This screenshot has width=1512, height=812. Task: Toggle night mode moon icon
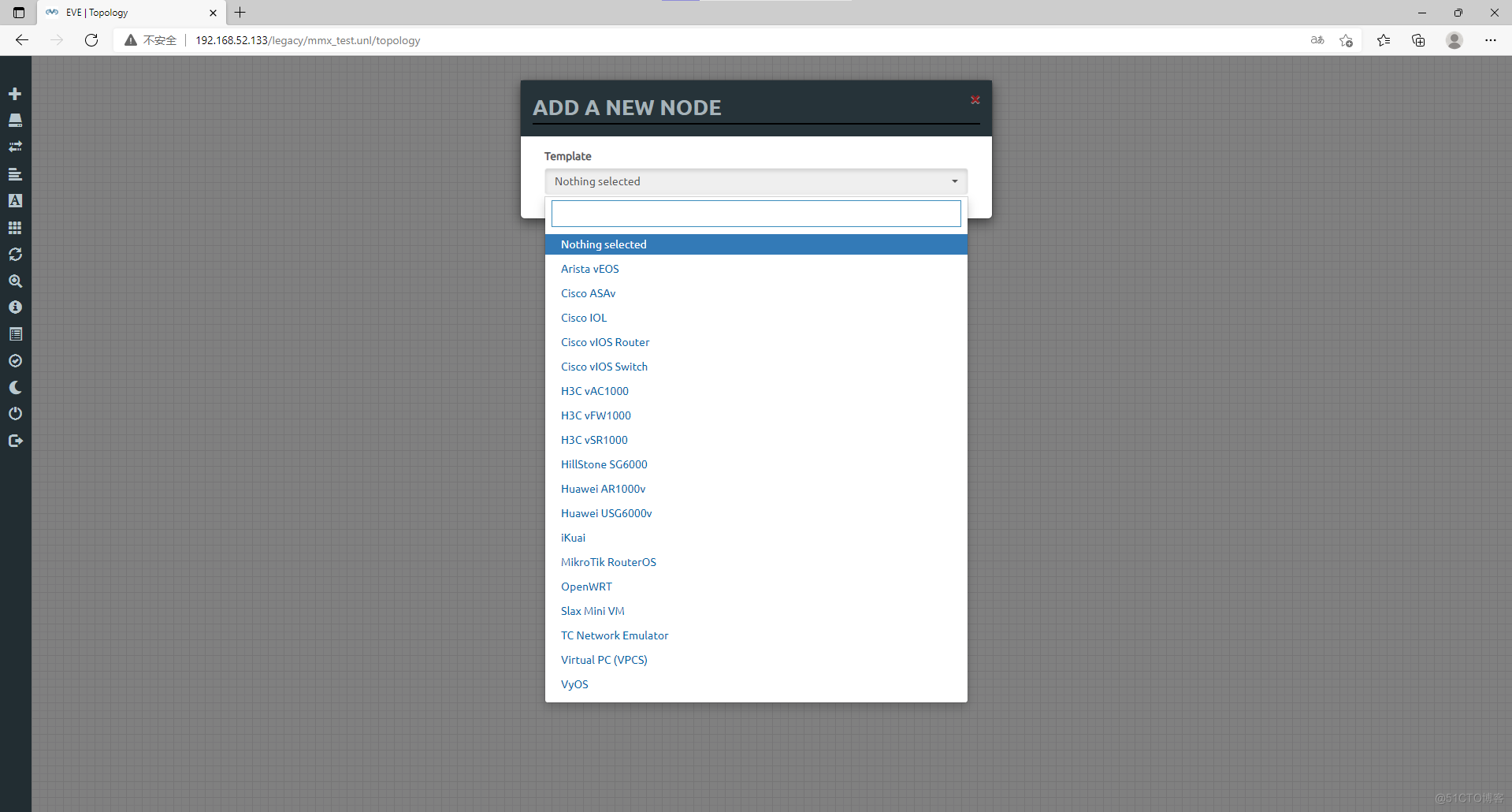pyautogui.click(x=15, y=388)
